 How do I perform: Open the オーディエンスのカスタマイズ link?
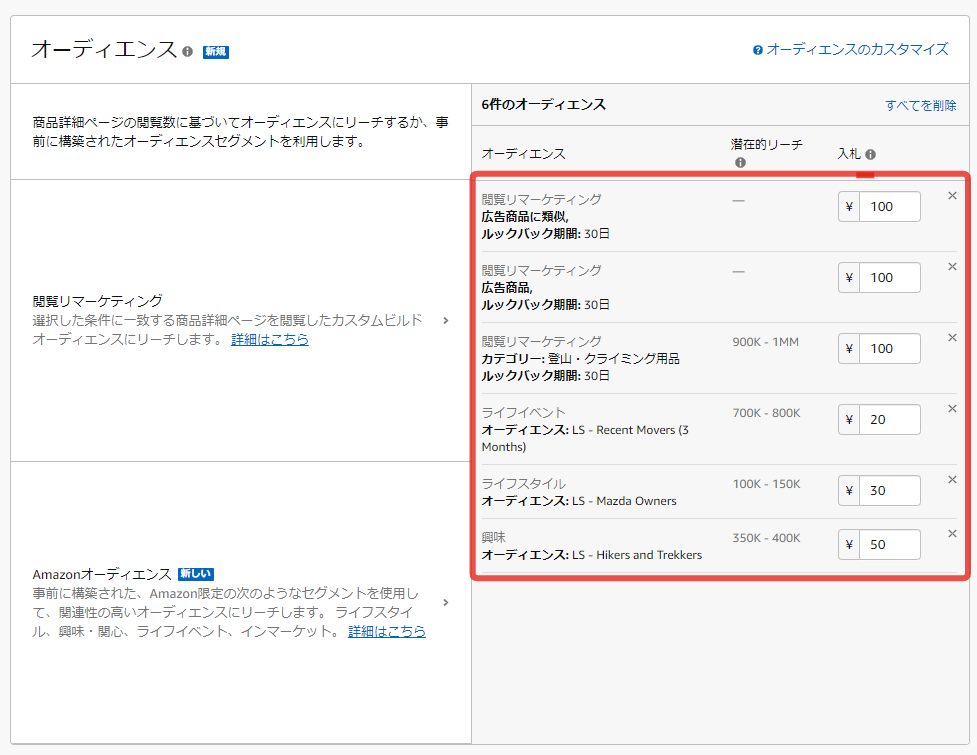coord(857,49)
